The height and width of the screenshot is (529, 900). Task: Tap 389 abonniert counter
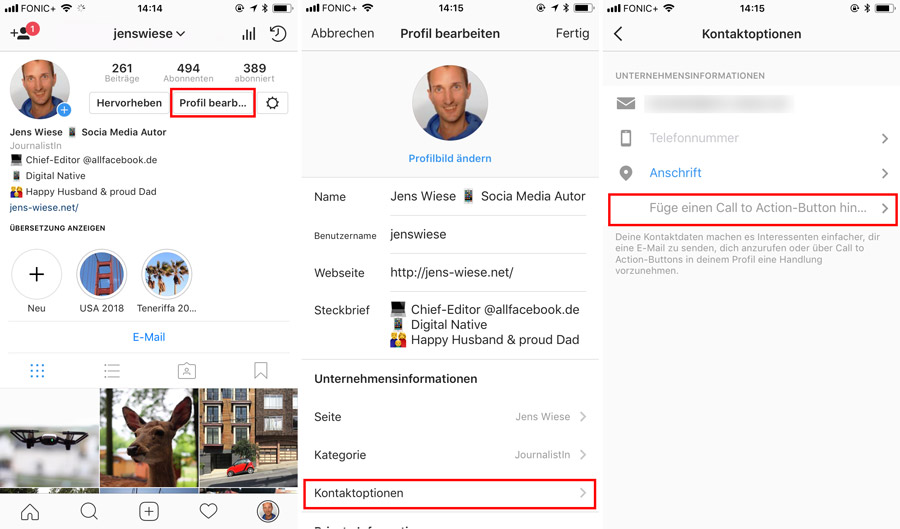pos(254,72)
